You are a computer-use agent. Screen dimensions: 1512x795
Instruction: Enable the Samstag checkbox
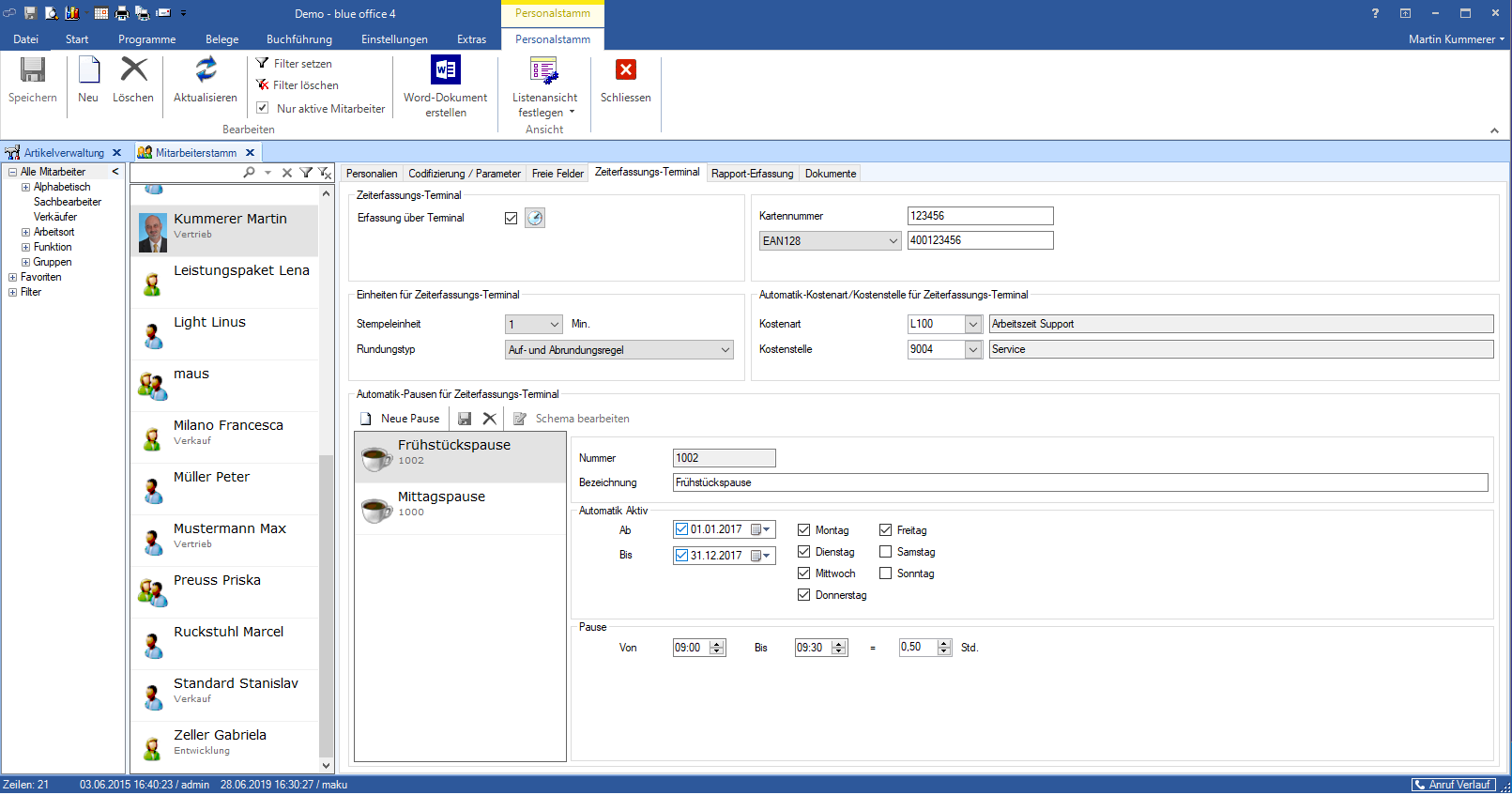point(885,552)
